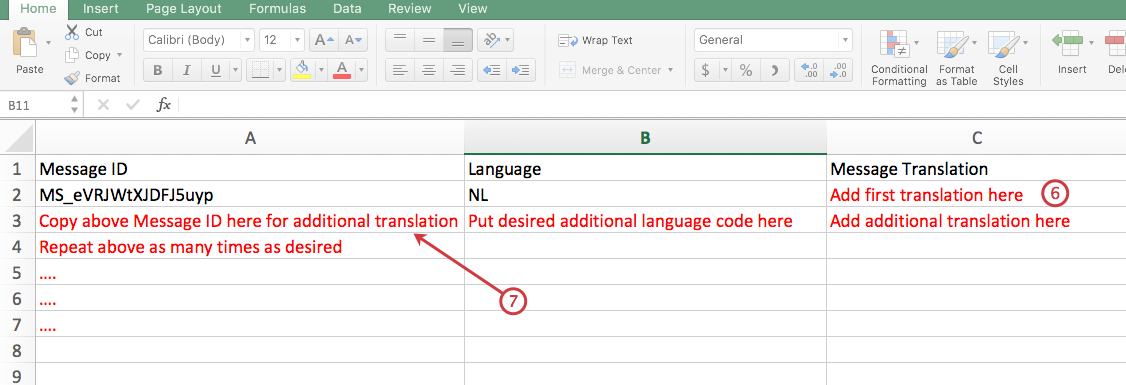Open the Merge & Center dropdown arrow
Image resolution: width=1126 pixels, height=385 pixels.
pyautogui.click(x=671, y=70)
